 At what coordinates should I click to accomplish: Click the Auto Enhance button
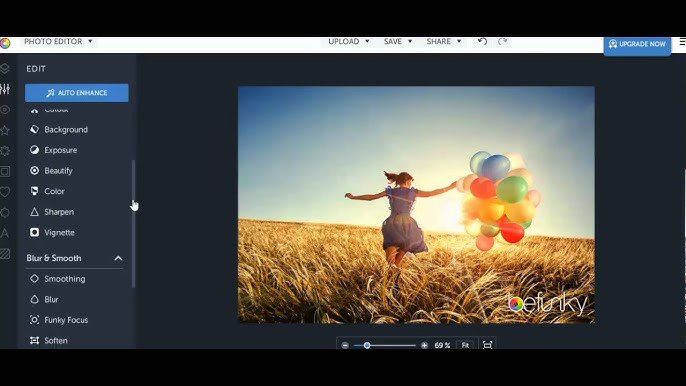(x=77, y=93)
